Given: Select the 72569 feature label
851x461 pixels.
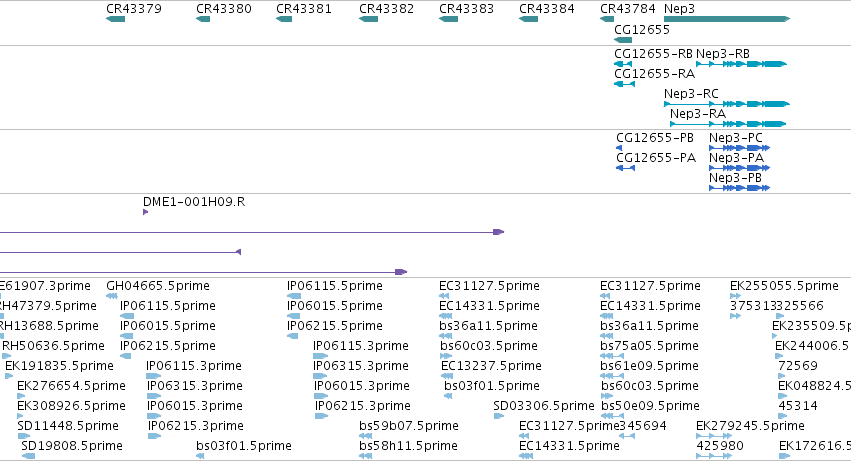Looking at the screenshot, I should pos(798,365).
